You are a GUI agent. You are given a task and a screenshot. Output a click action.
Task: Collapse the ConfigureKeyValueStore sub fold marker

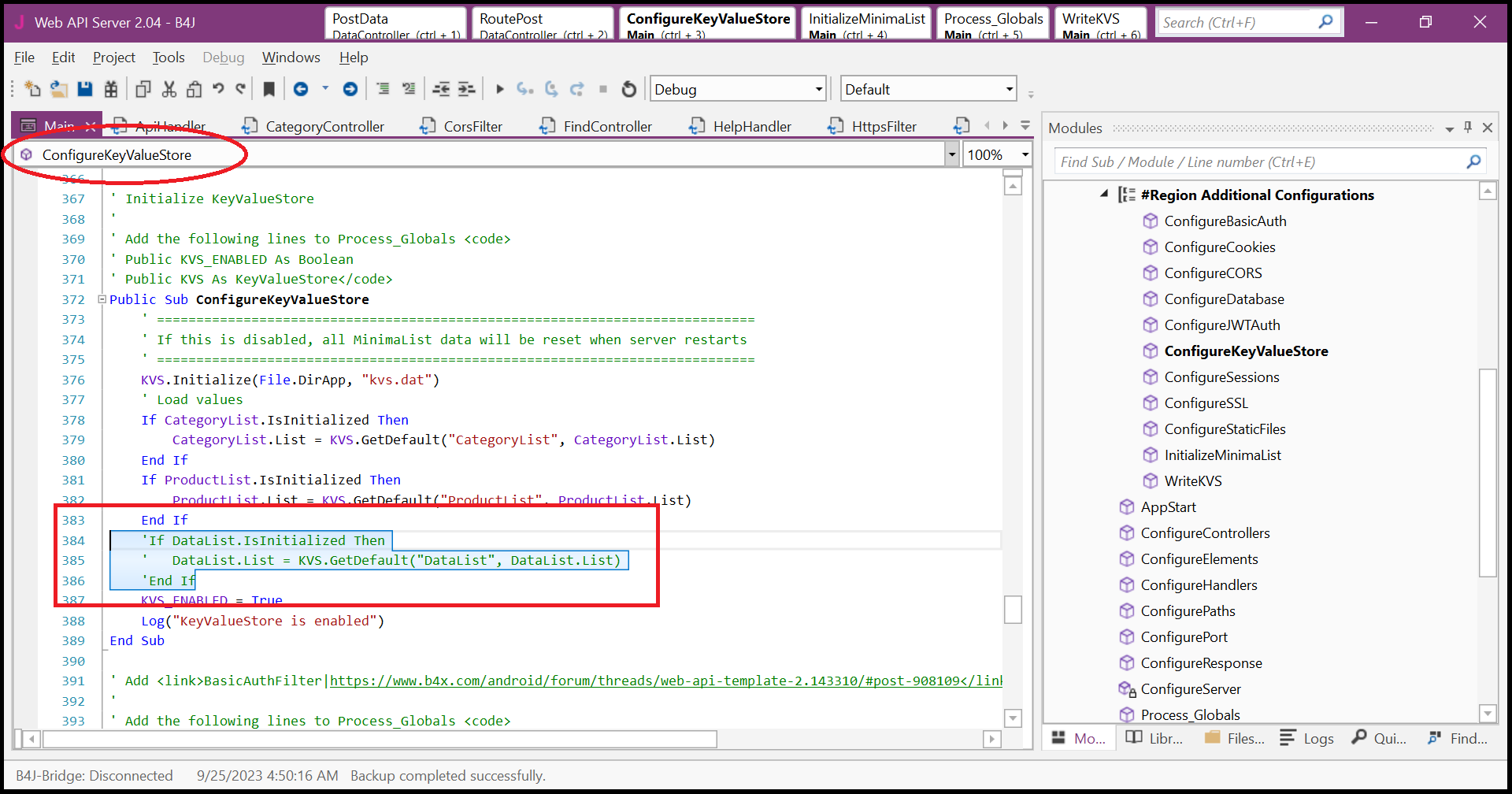click(102, 299)
